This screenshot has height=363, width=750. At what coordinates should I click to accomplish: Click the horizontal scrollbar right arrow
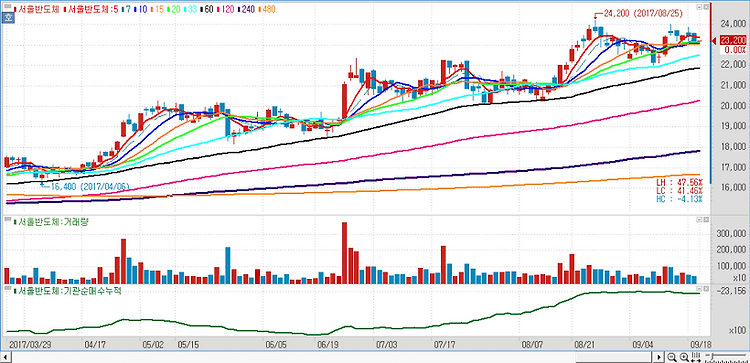click(x=659, y=357)
